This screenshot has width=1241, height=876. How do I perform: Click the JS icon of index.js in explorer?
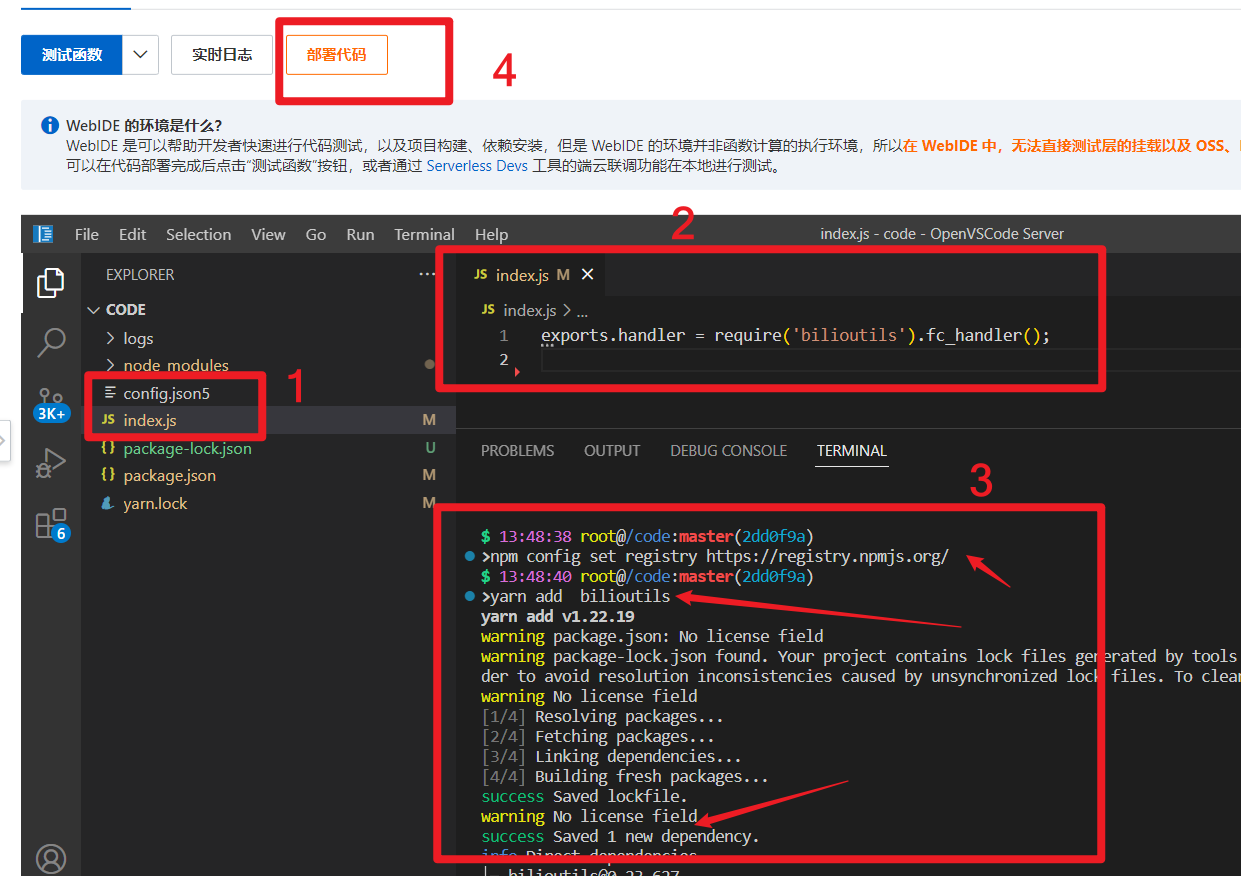(x=108, y=420)
